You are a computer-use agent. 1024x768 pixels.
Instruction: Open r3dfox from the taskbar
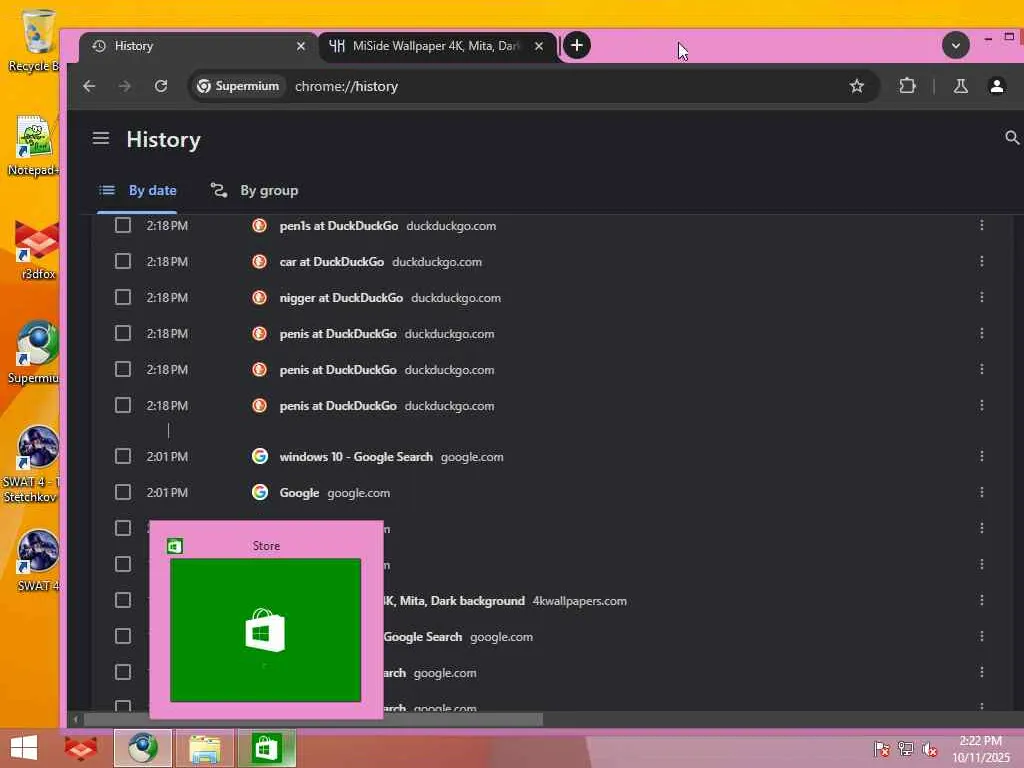81,748
